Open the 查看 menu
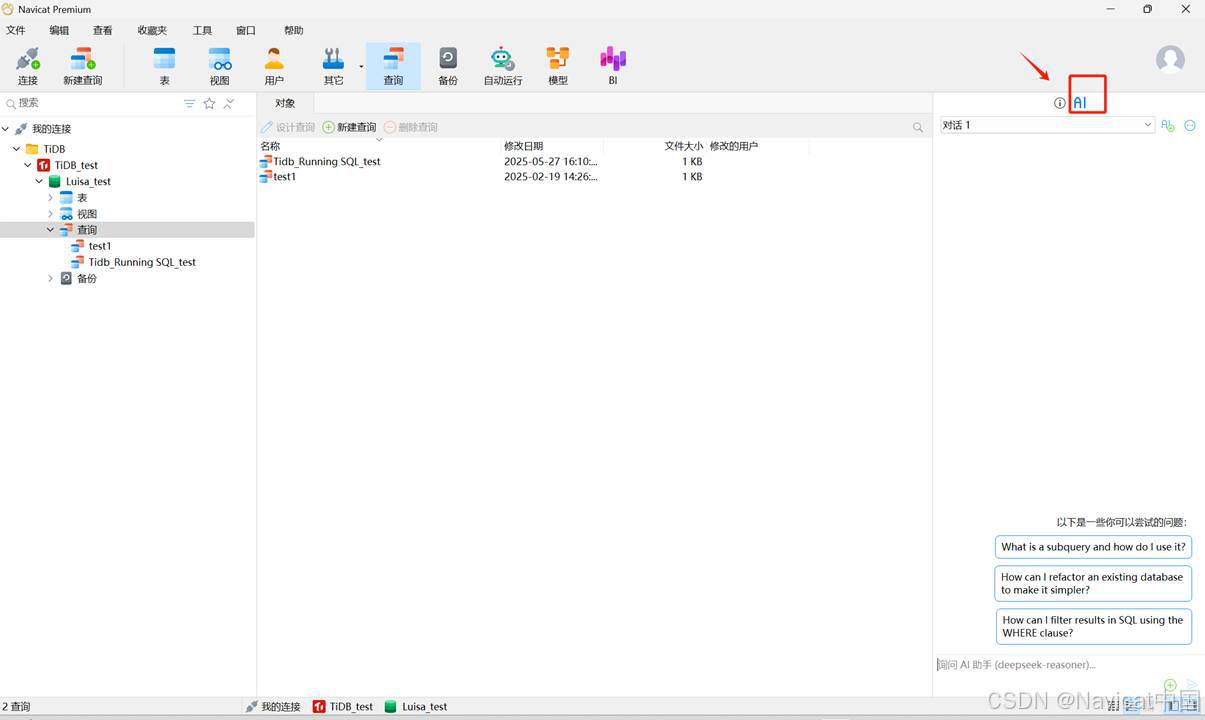 [x=103, y=31]
